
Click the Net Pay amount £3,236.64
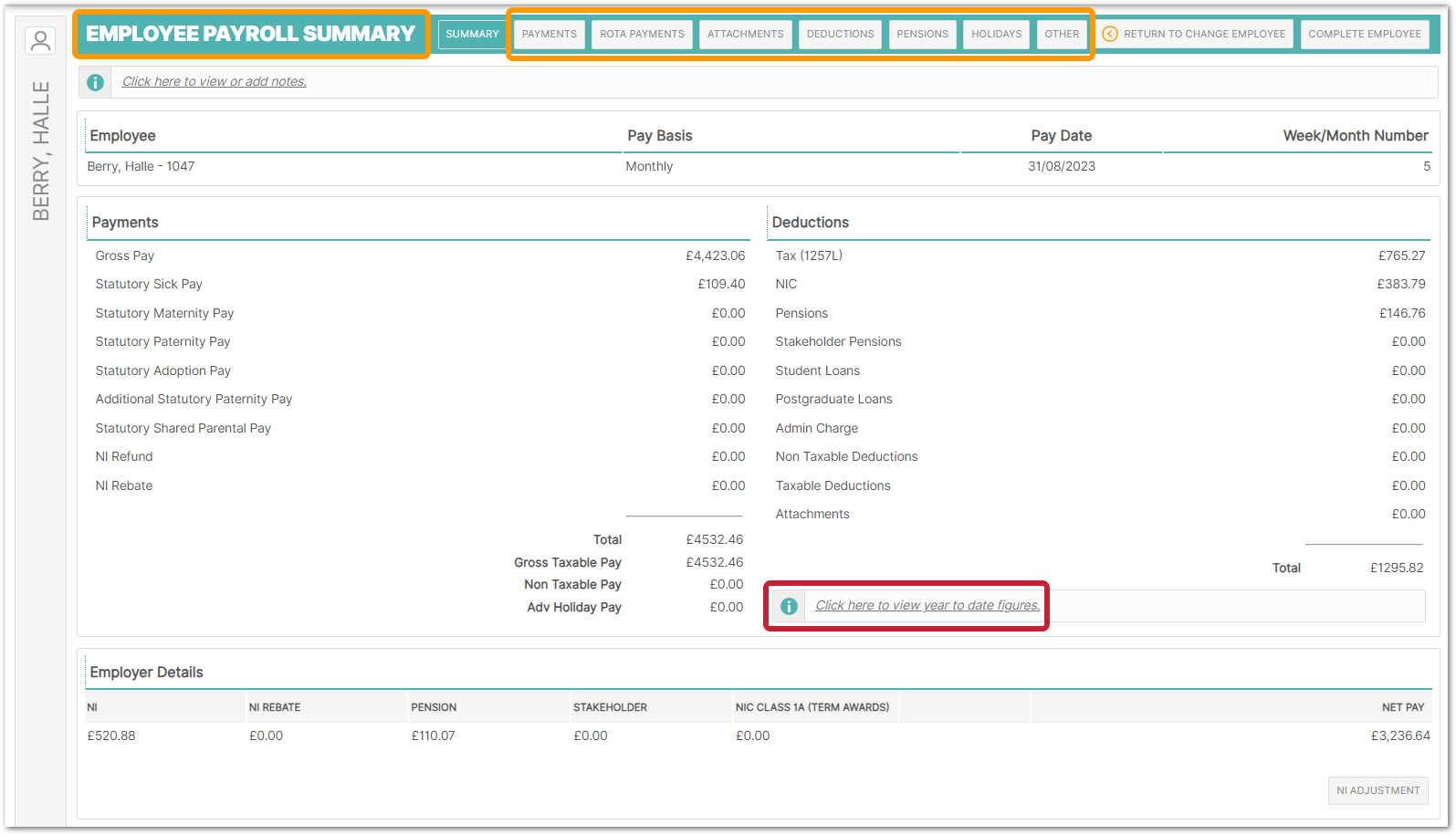(1399, 736)
